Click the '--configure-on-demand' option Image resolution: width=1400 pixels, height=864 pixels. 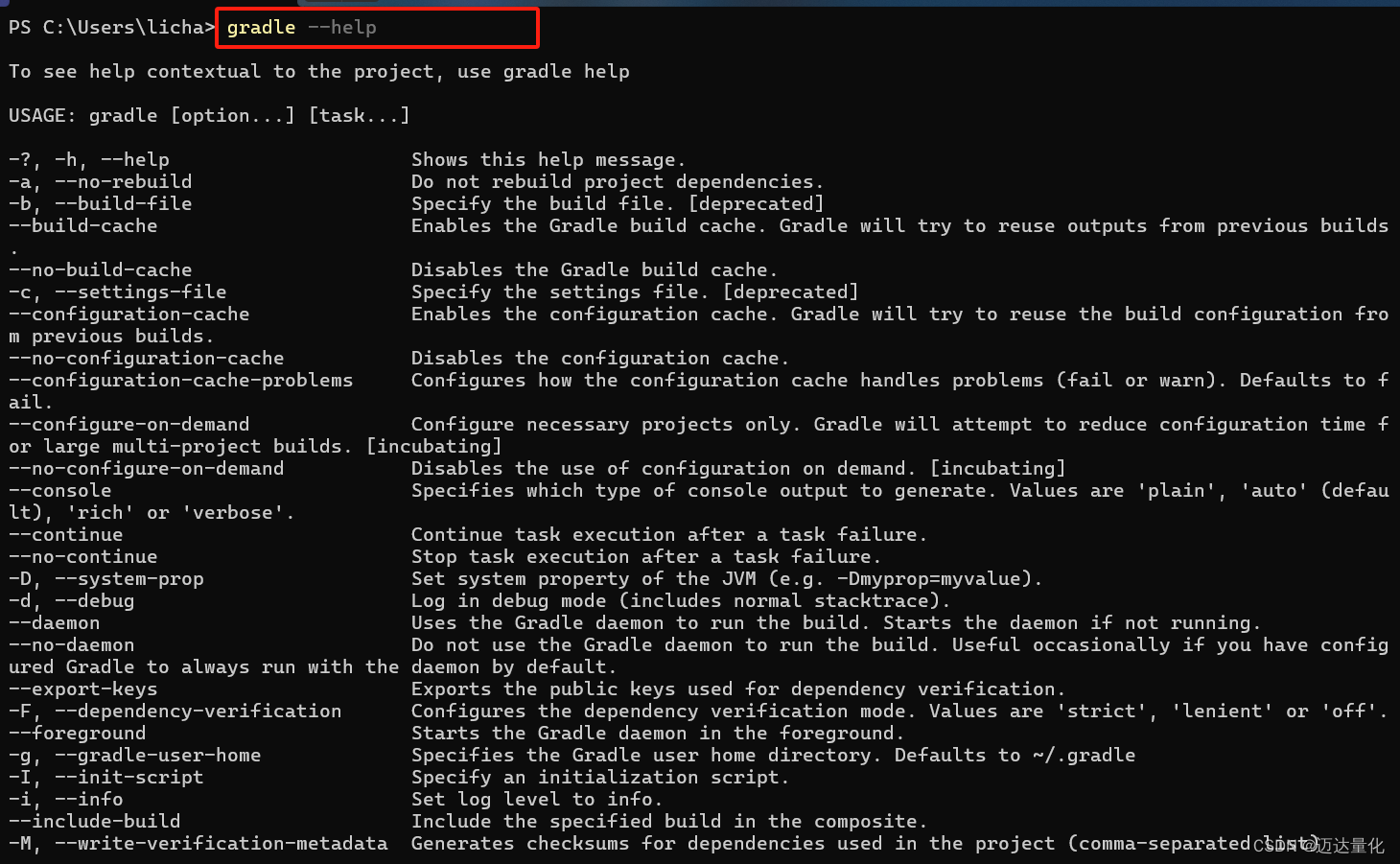tap(129, 425)
